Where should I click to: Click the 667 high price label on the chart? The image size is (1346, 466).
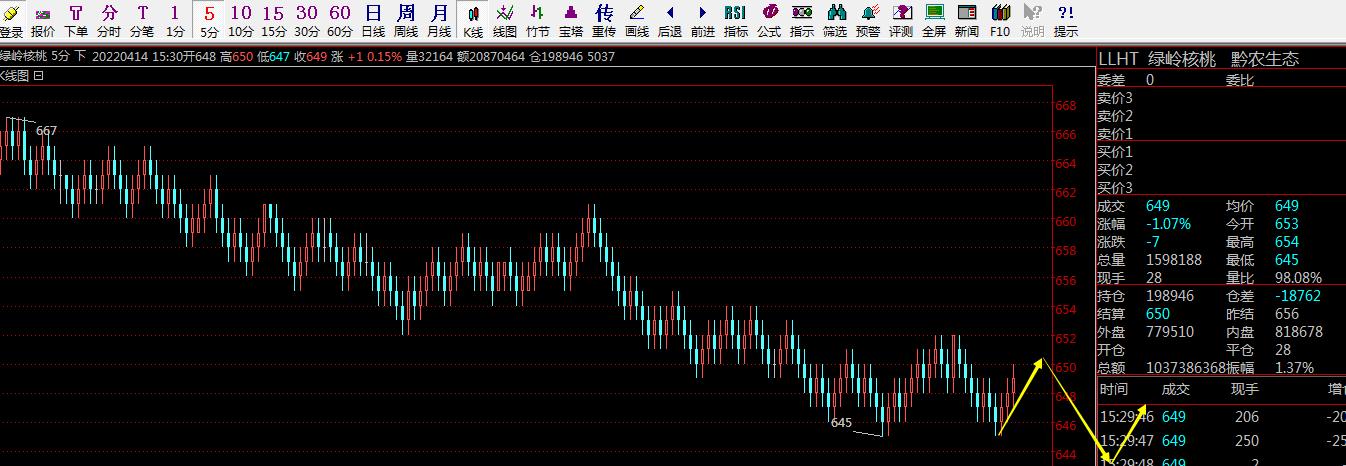[x=46, y=131]
